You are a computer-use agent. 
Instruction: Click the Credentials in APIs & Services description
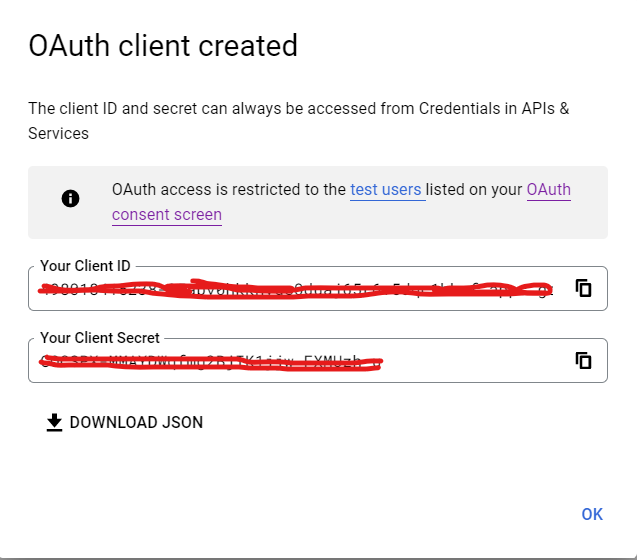pyautogui.click(x=298, y=108)
